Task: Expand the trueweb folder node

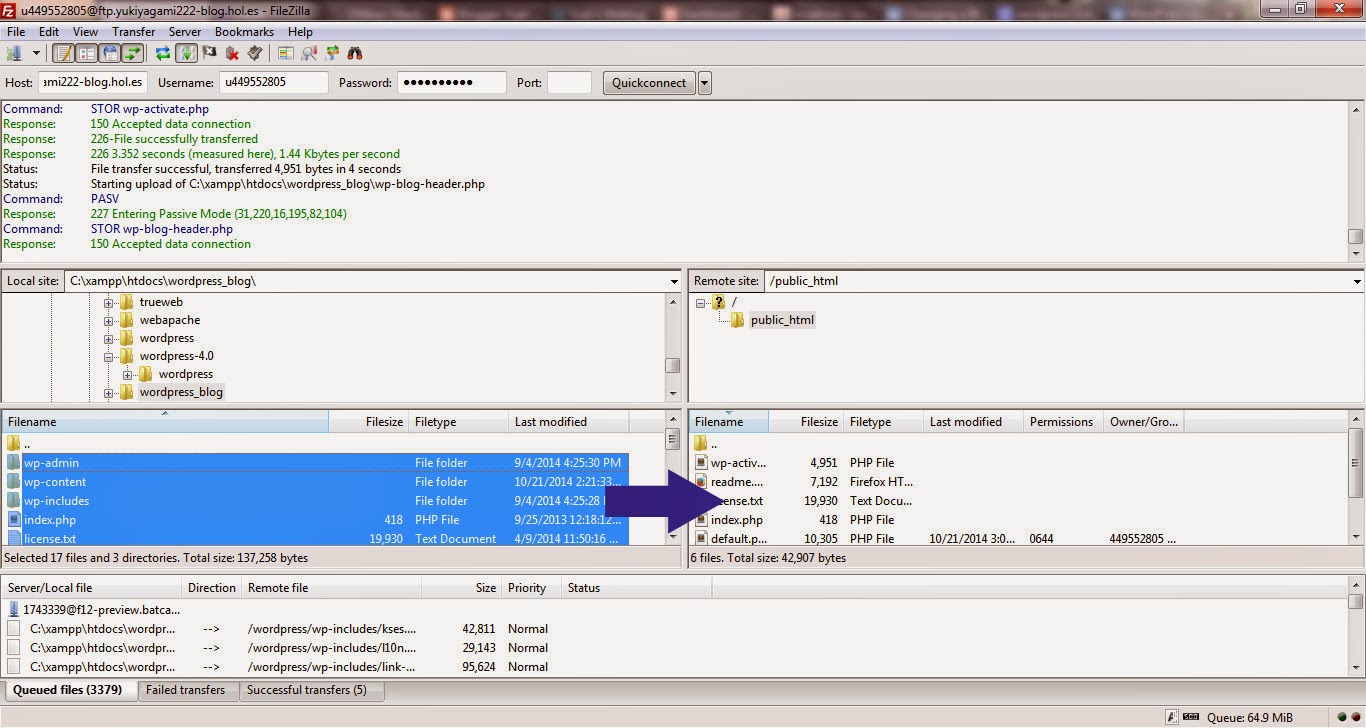Action: coord(108,302)
